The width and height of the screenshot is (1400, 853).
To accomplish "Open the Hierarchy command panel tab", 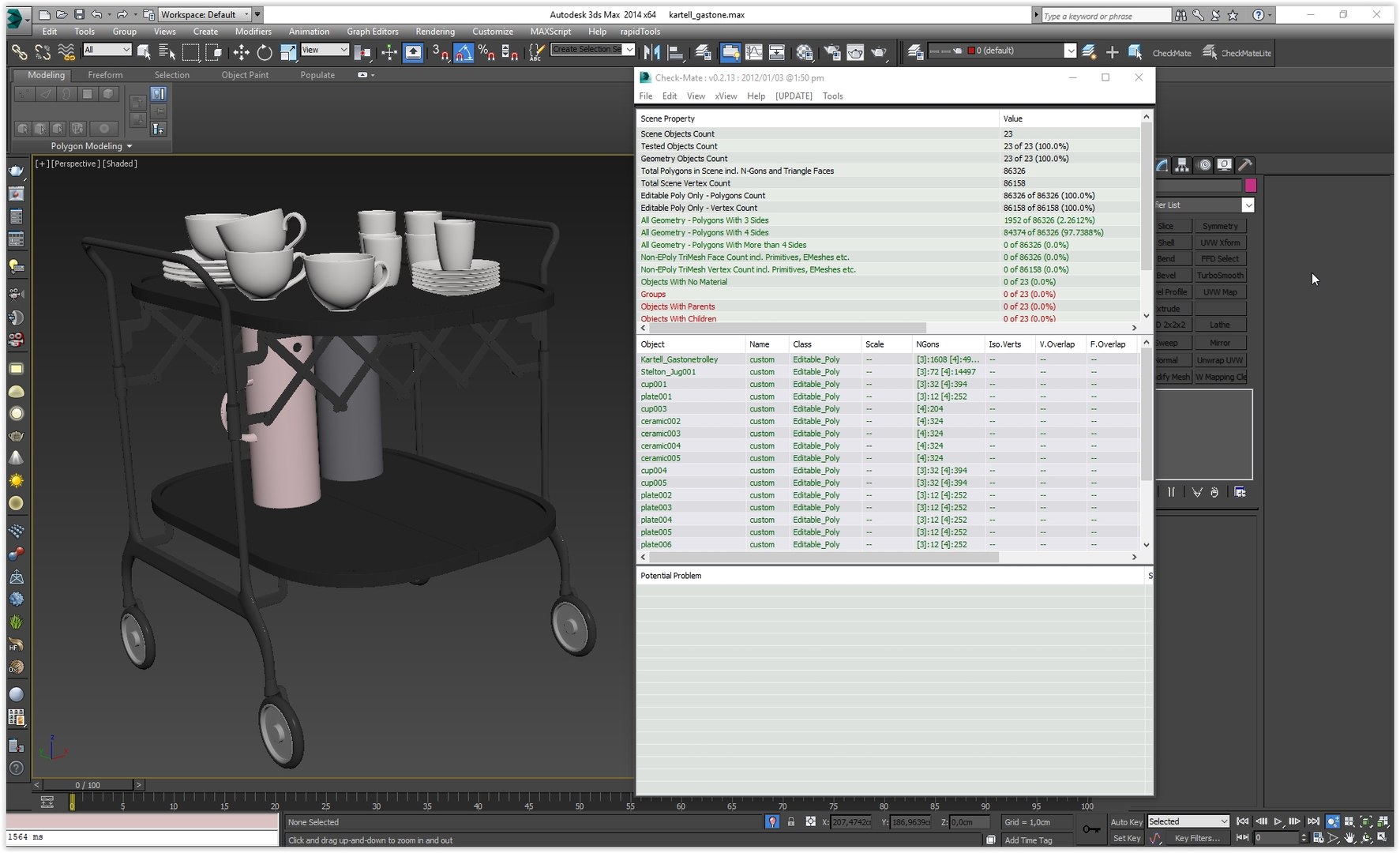I will coord(1182,165).
